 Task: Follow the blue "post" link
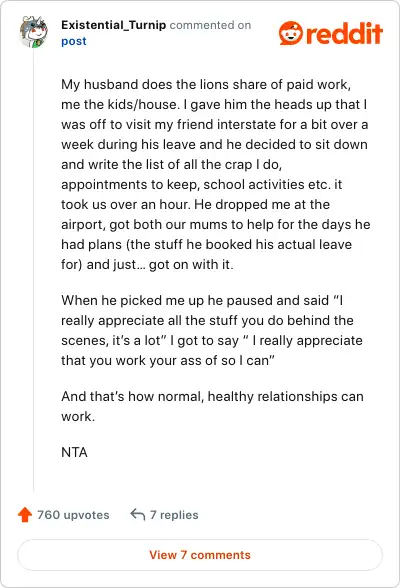73,41
